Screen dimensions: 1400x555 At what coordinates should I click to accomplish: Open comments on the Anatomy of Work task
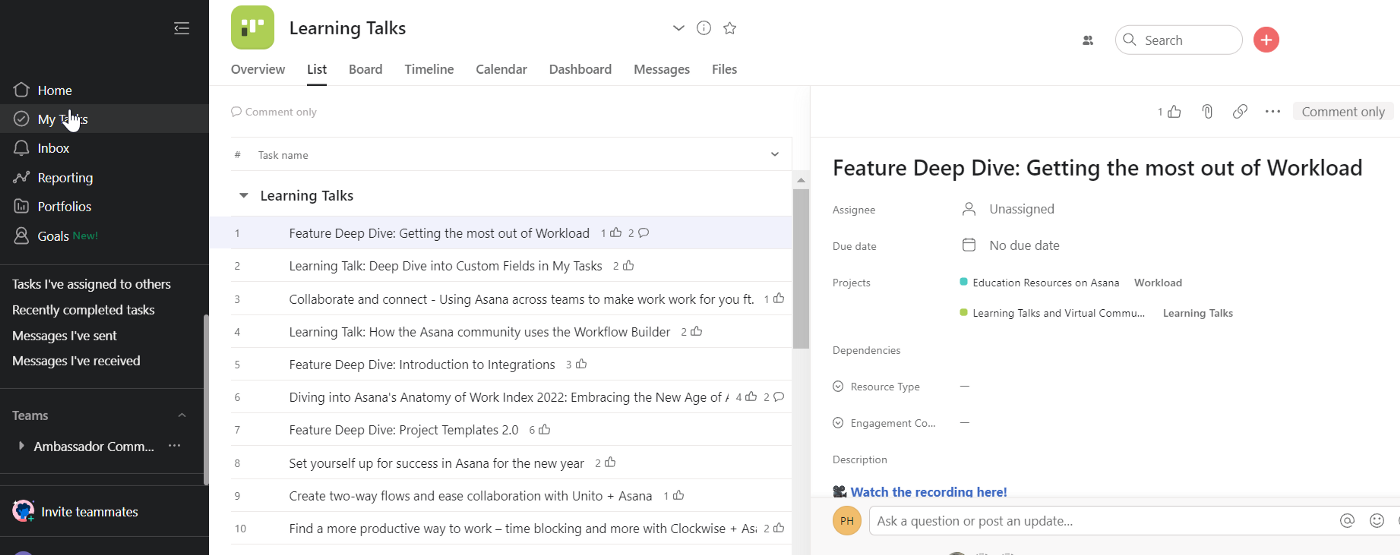pos(778,397)
